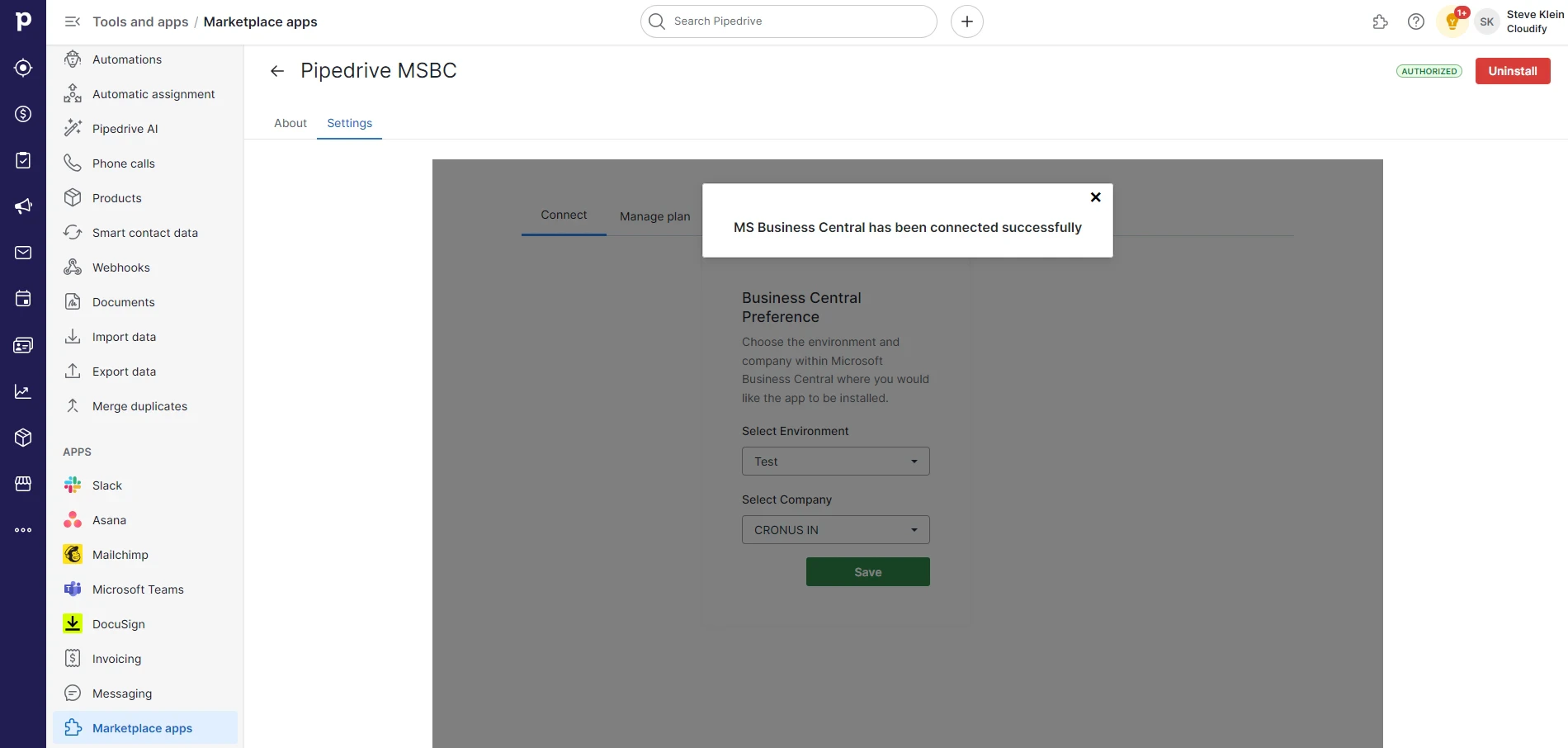Open the SK user avatar menu
1568x748 pixels.
(1487, 22)
